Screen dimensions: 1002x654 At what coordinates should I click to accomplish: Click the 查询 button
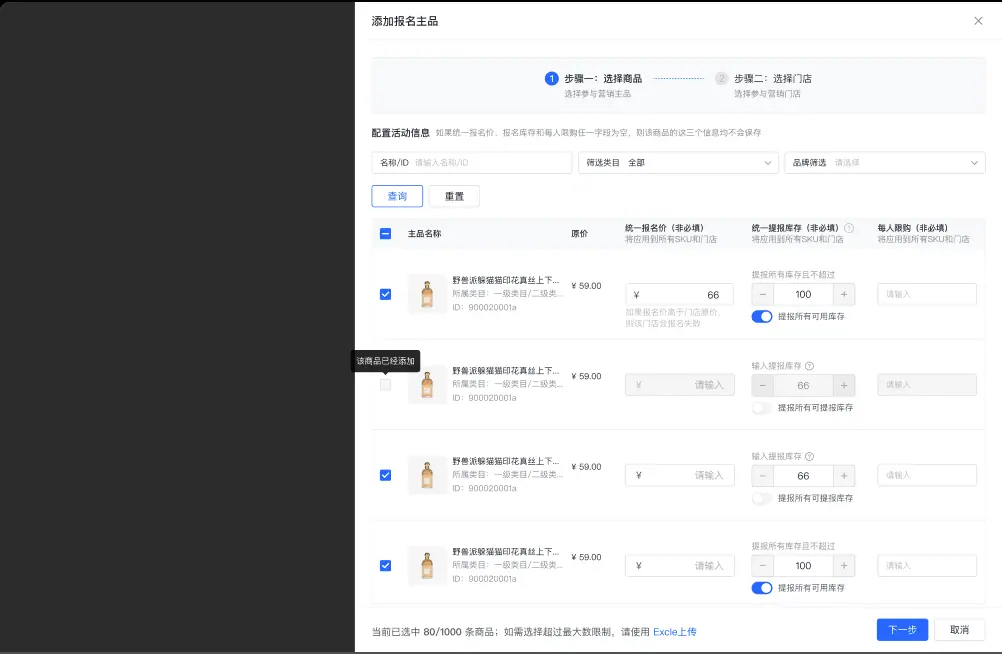pyautogui.click(x=397, y=196)
